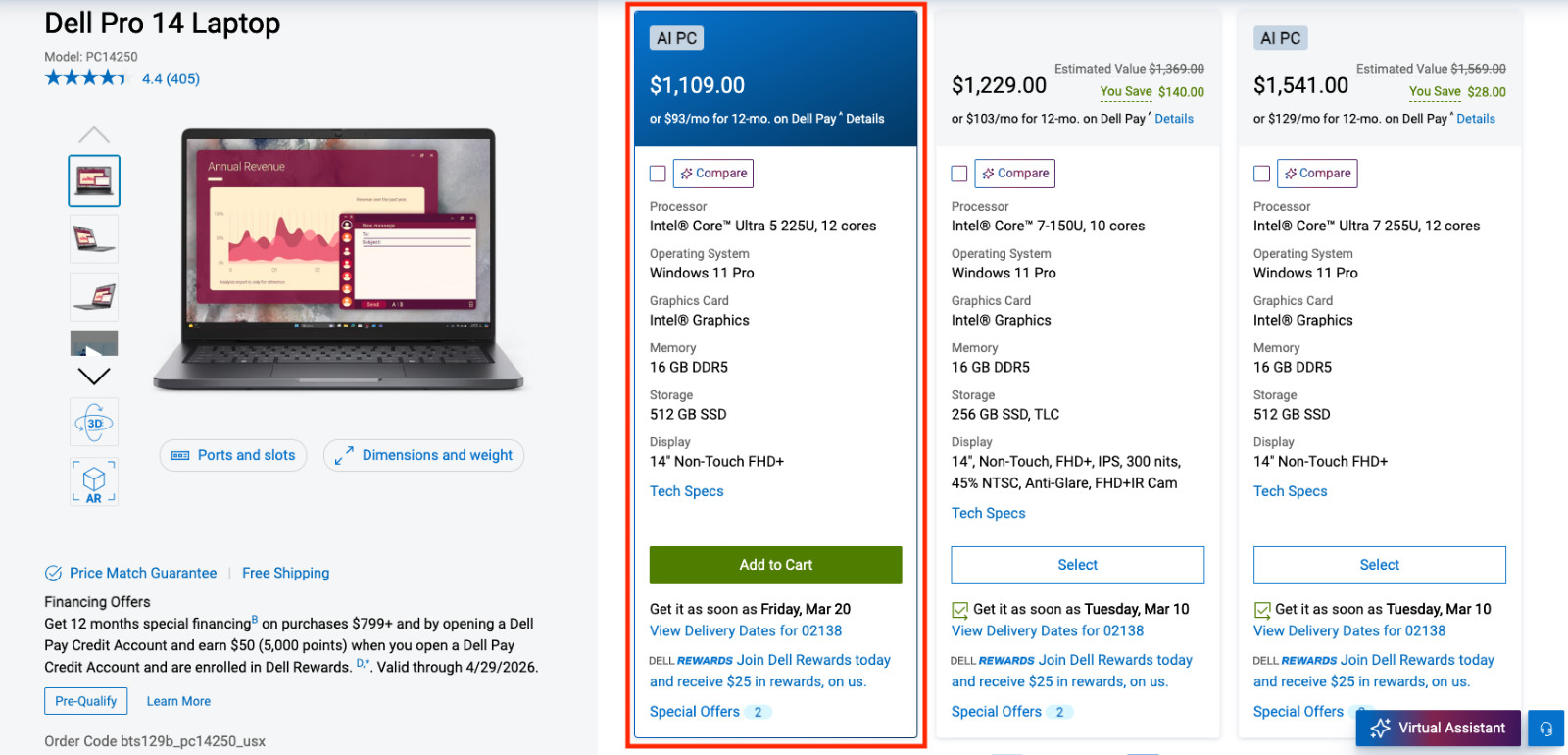1568x755 pixels.
Task: Click the Pre-Qualify button
Action: coord(85,701)
